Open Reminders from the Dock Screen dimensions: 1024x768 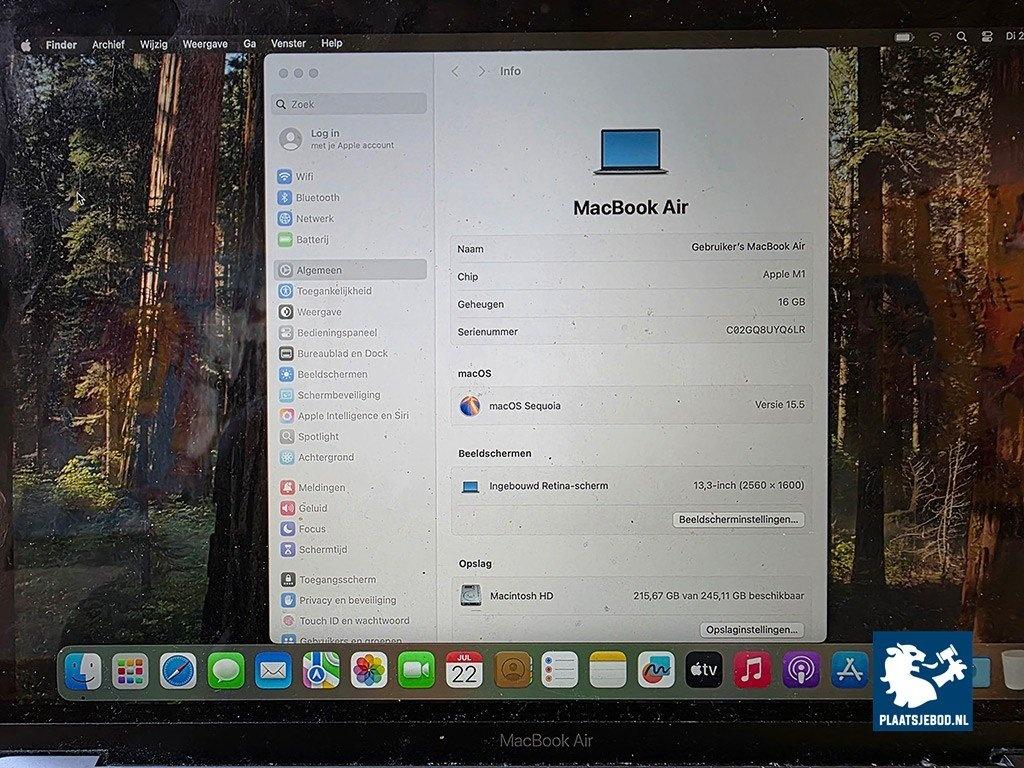click(560, 670)
